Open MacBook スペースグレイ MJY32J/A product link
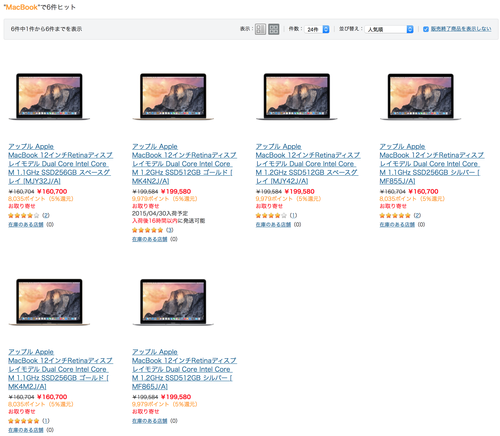This screenshot has width=500, height=436. (60, 164)
